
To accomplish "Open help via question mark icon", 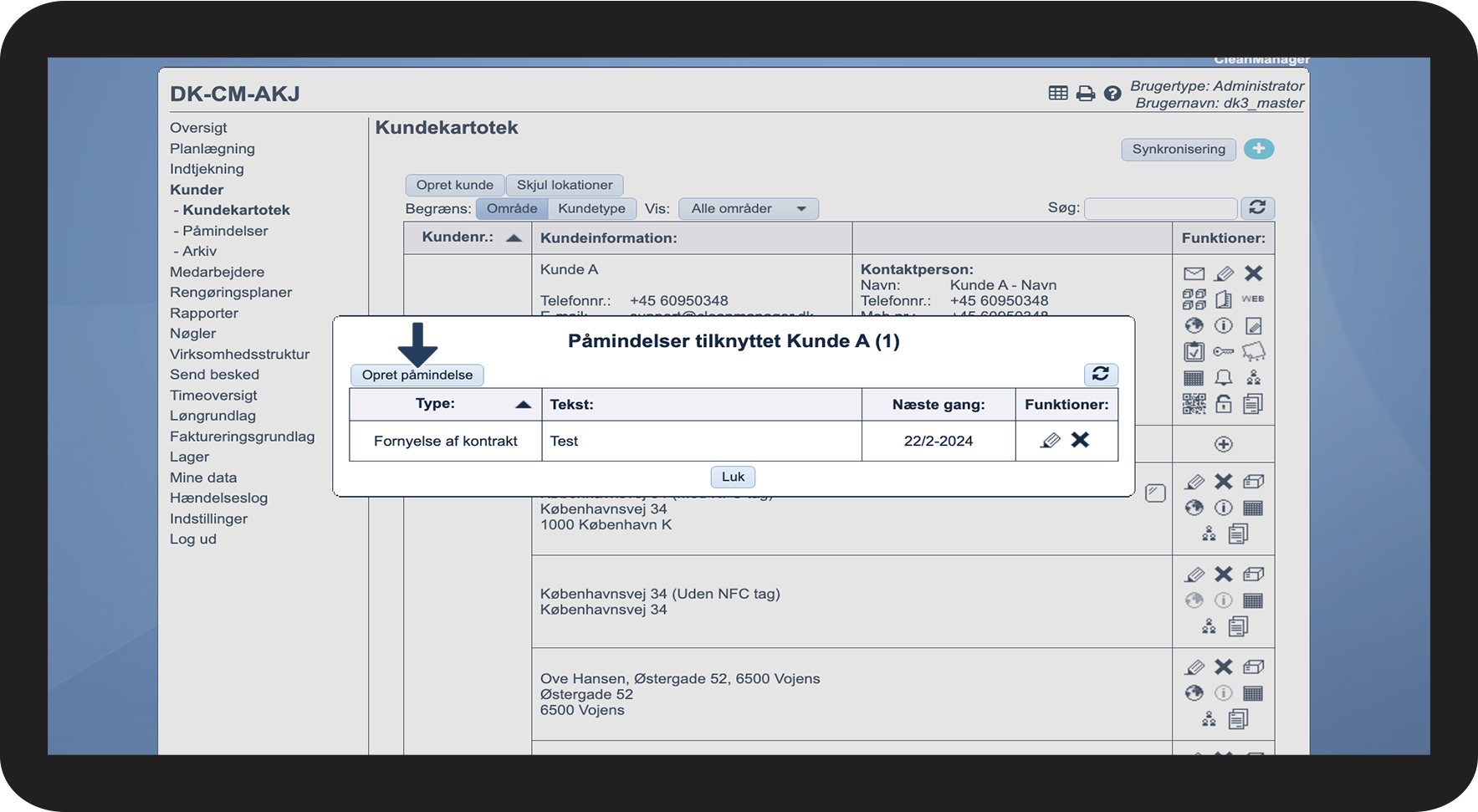I will pos(1112,94).
